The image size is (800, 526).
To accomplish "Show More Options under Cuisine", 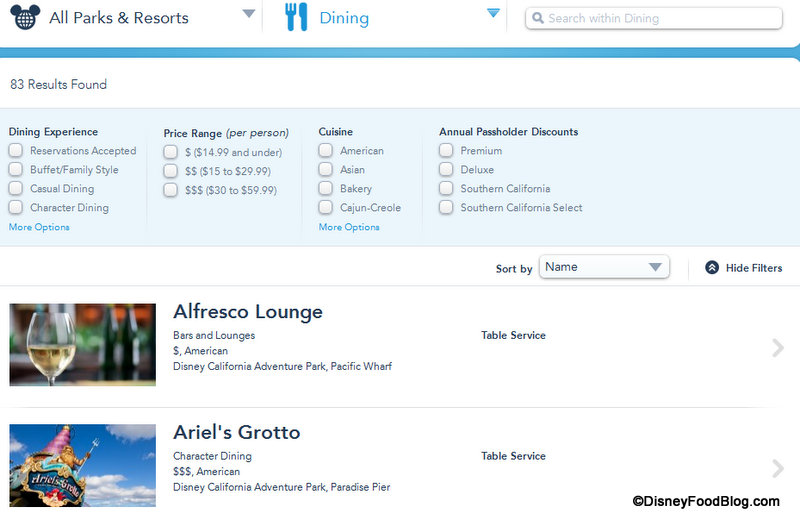I will (349, 227).
